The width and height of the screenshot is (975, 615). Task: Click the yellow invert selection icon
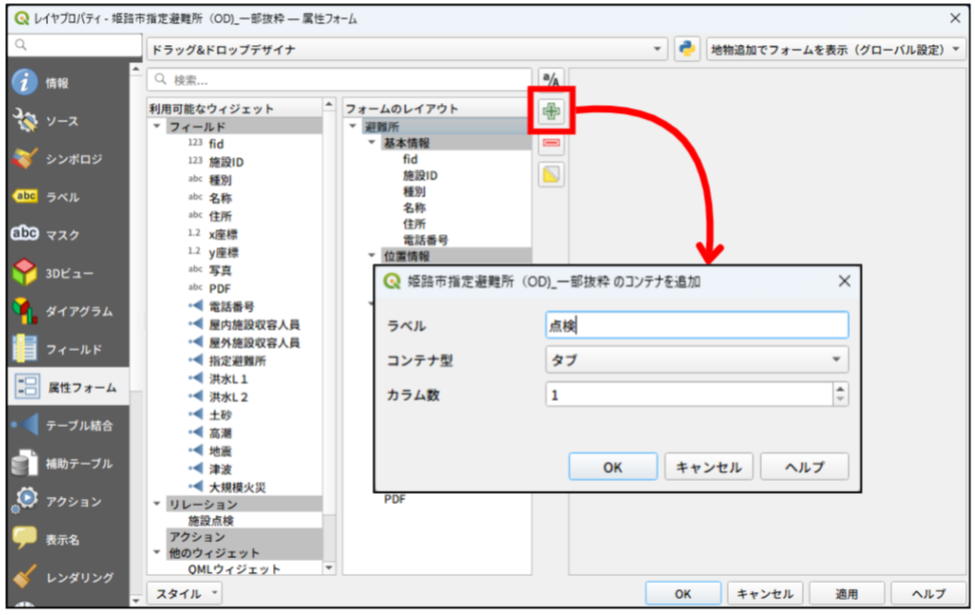[x=551, y=175]
